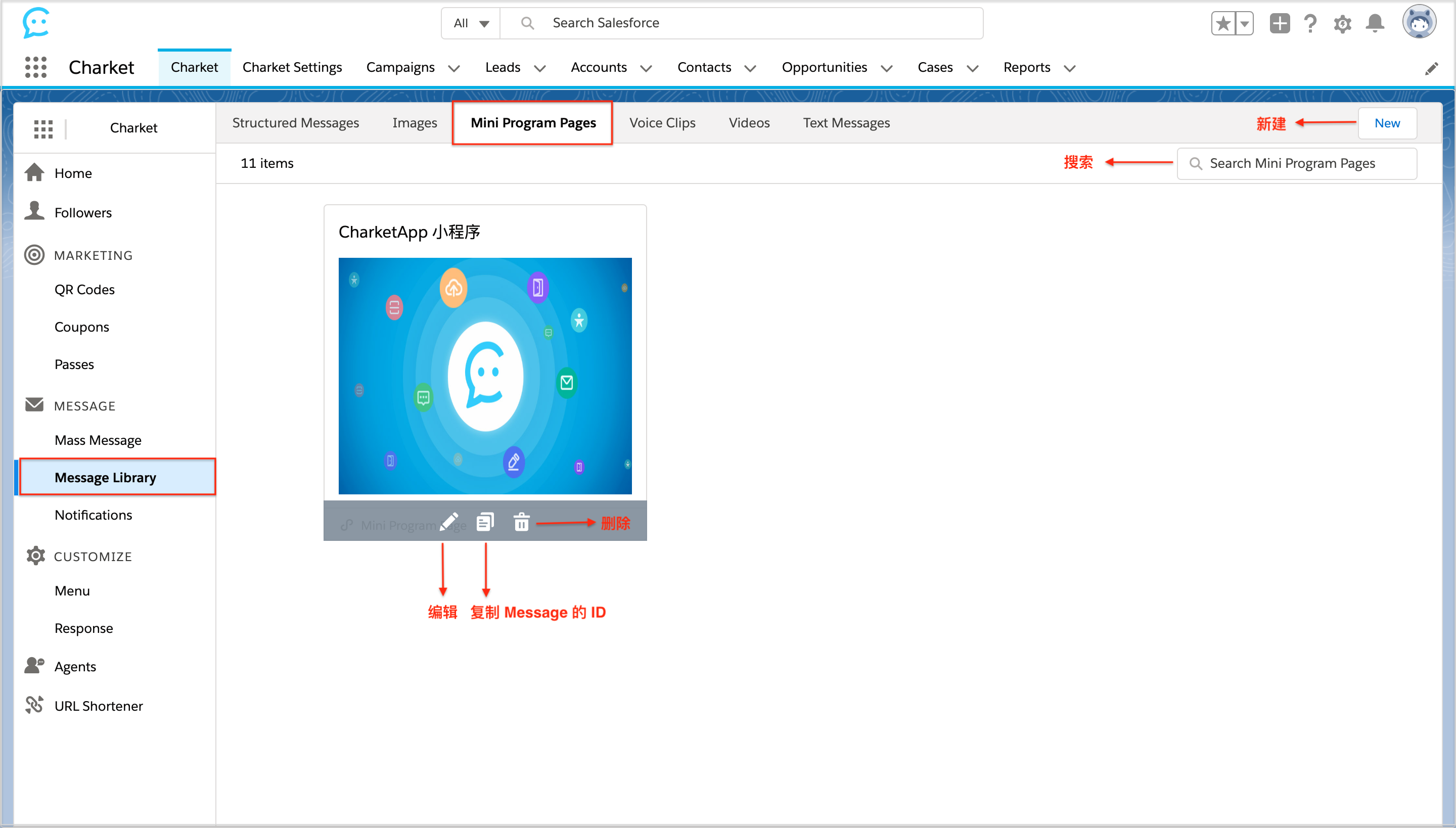Viewport: 1456px width, 828px height.
Task: Click the Search Salesforce input field
Action: tap(741, 23)
